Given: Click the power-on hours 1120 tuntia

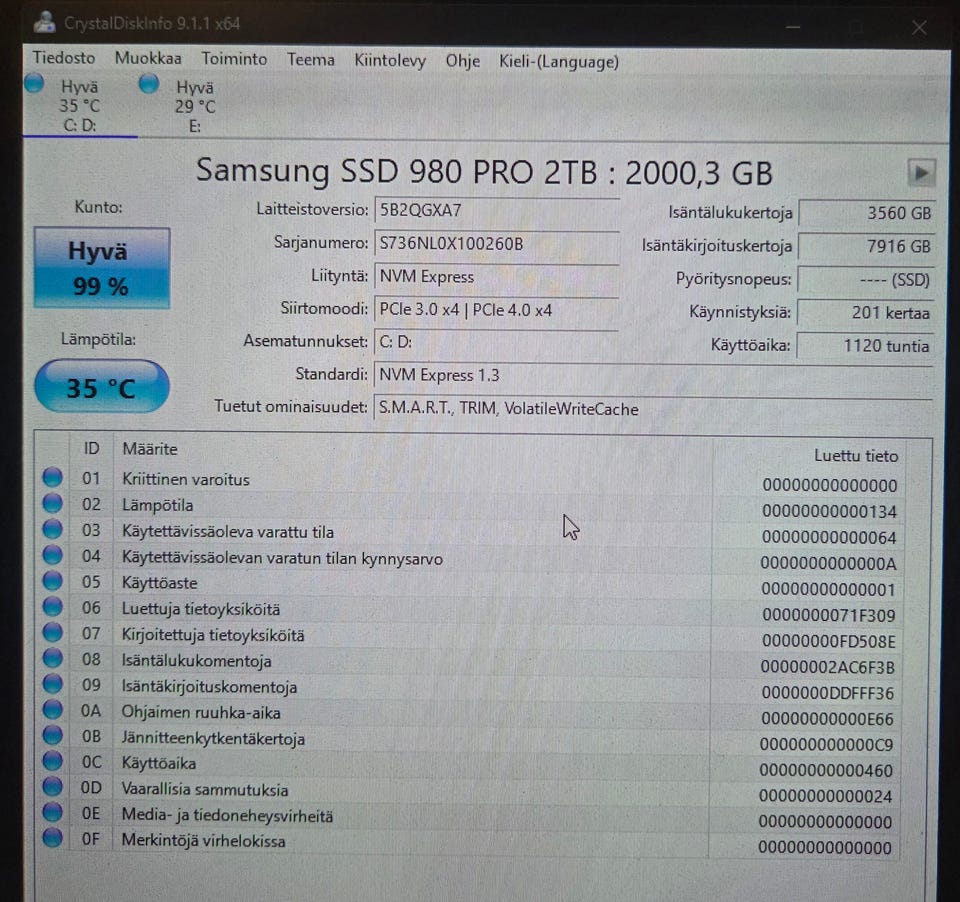Looking at the screenshot, I should pyautogui.click(x=865, y=346).
